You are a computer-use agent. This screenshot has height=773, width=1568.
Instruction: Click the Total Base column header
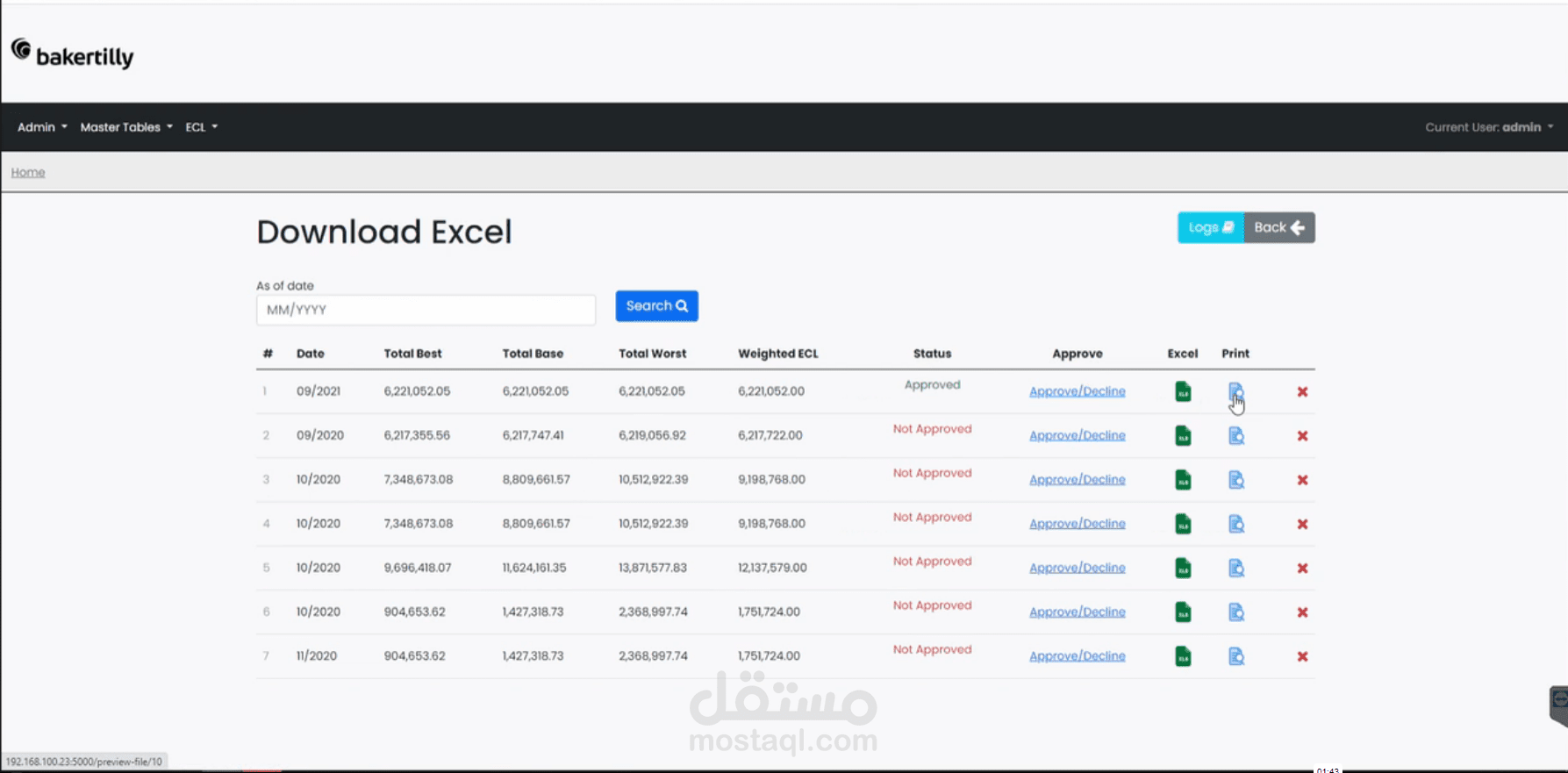(533, 354)
